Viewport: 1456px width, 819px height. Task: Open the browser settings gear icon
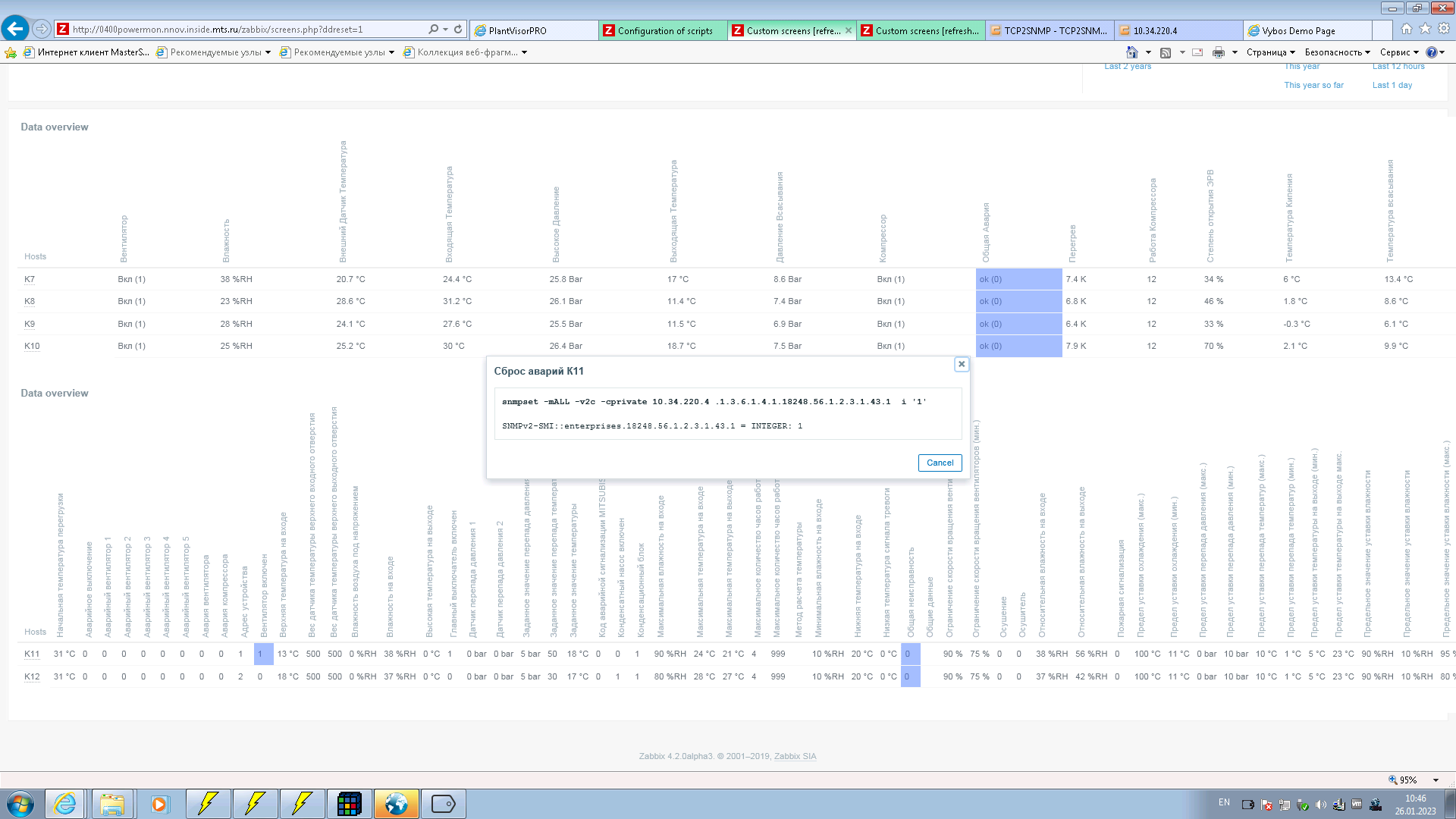point(1444,29)
